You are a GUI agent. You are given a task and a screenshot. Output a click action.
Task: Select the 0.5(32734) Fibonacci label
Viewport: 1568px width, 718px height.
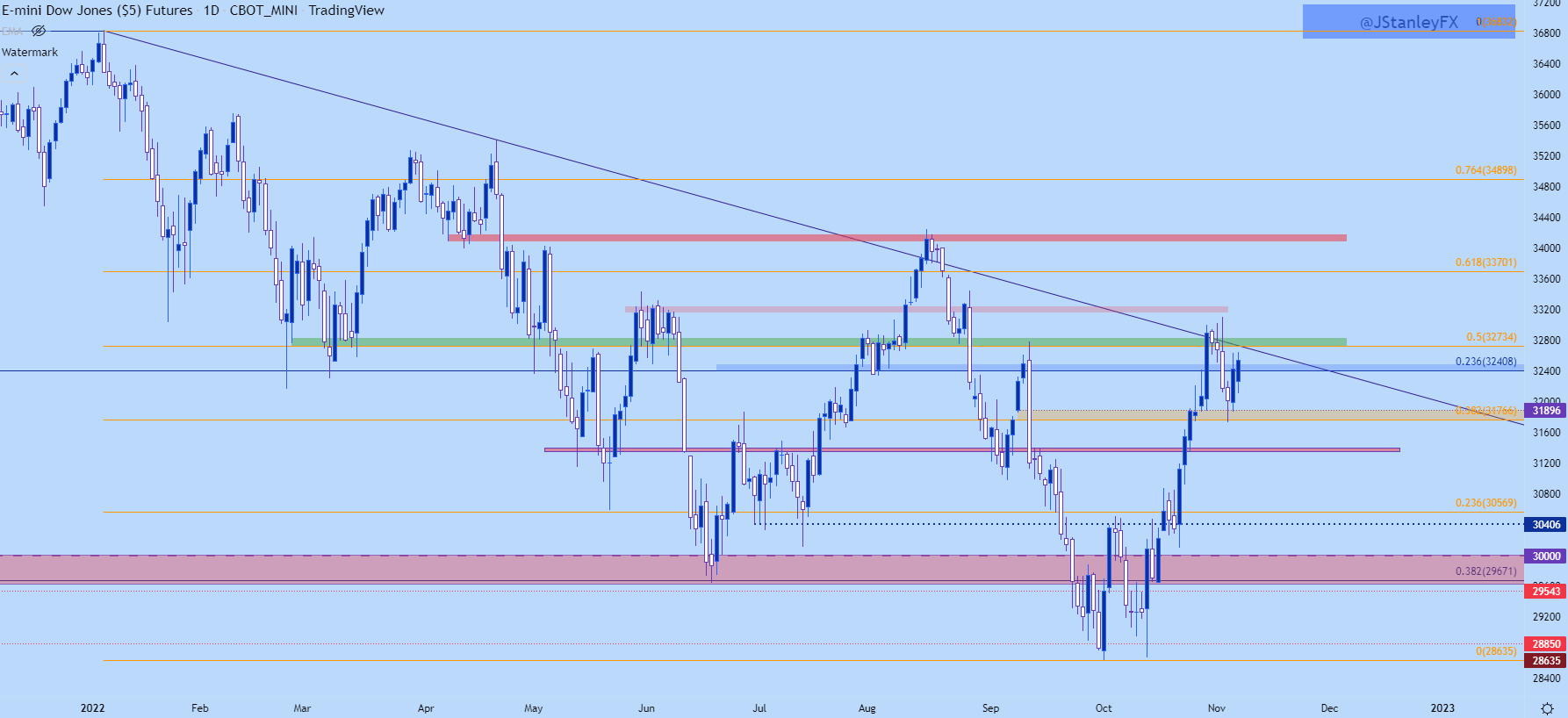(x=1491, y=337)
